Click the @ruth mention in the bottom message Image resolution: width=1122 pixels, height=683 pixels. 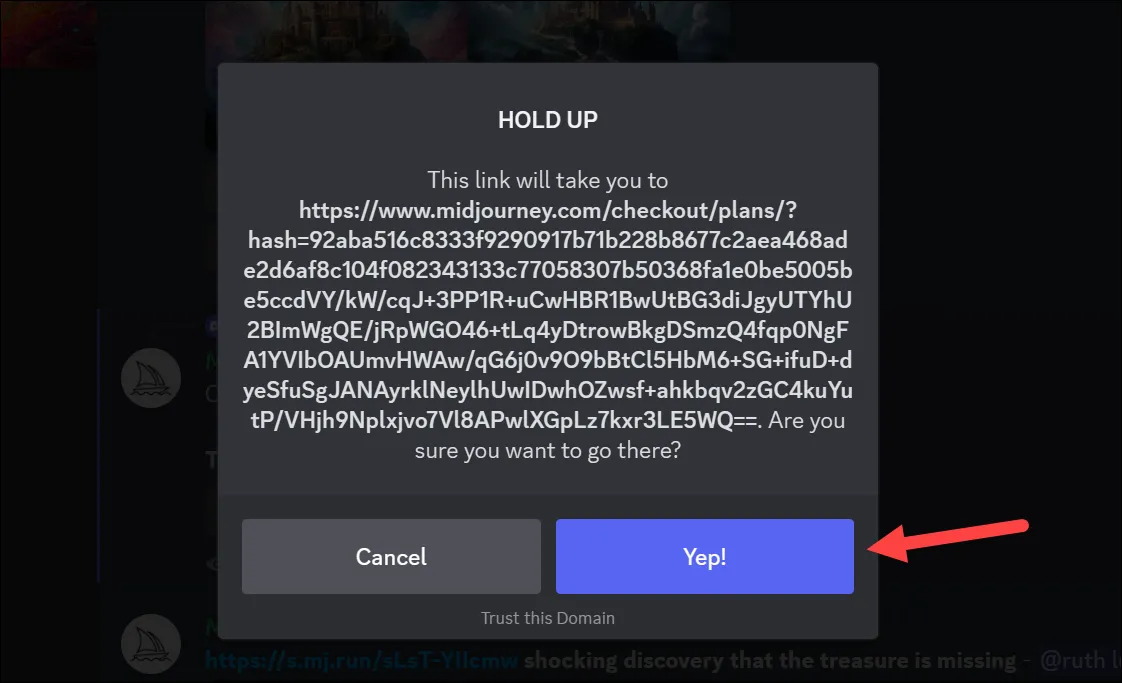(x=1080, y=660)
